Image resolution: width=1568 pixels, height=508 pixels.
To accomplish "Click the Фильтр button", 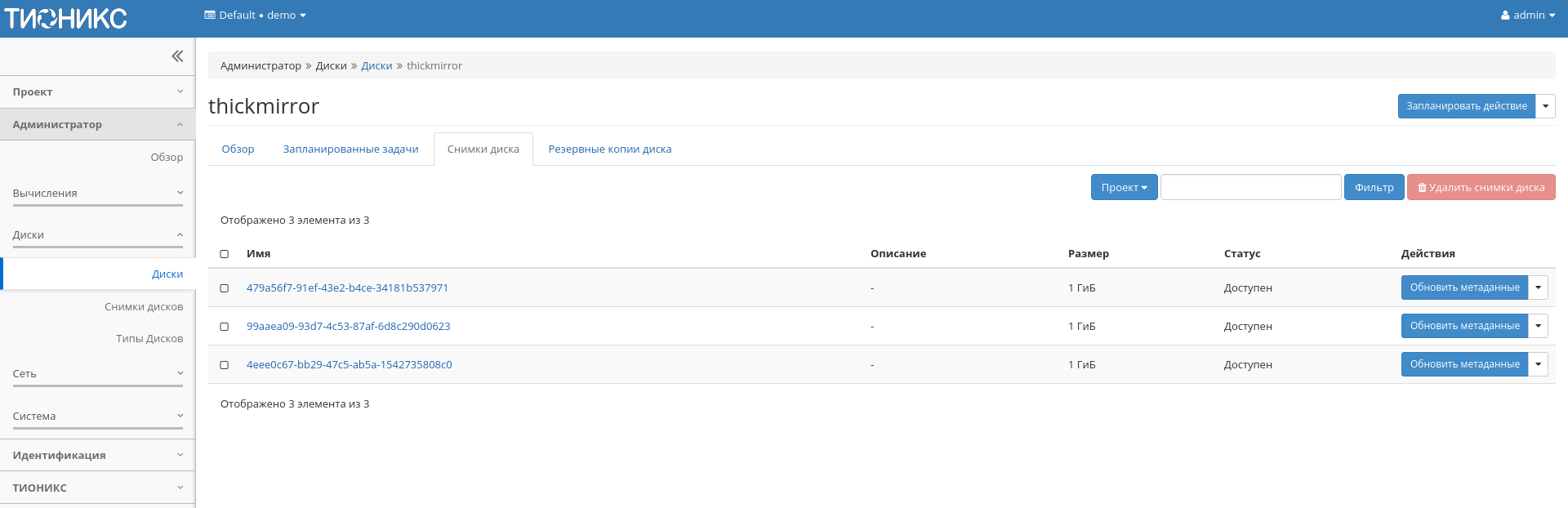I will click(1374, 187).
